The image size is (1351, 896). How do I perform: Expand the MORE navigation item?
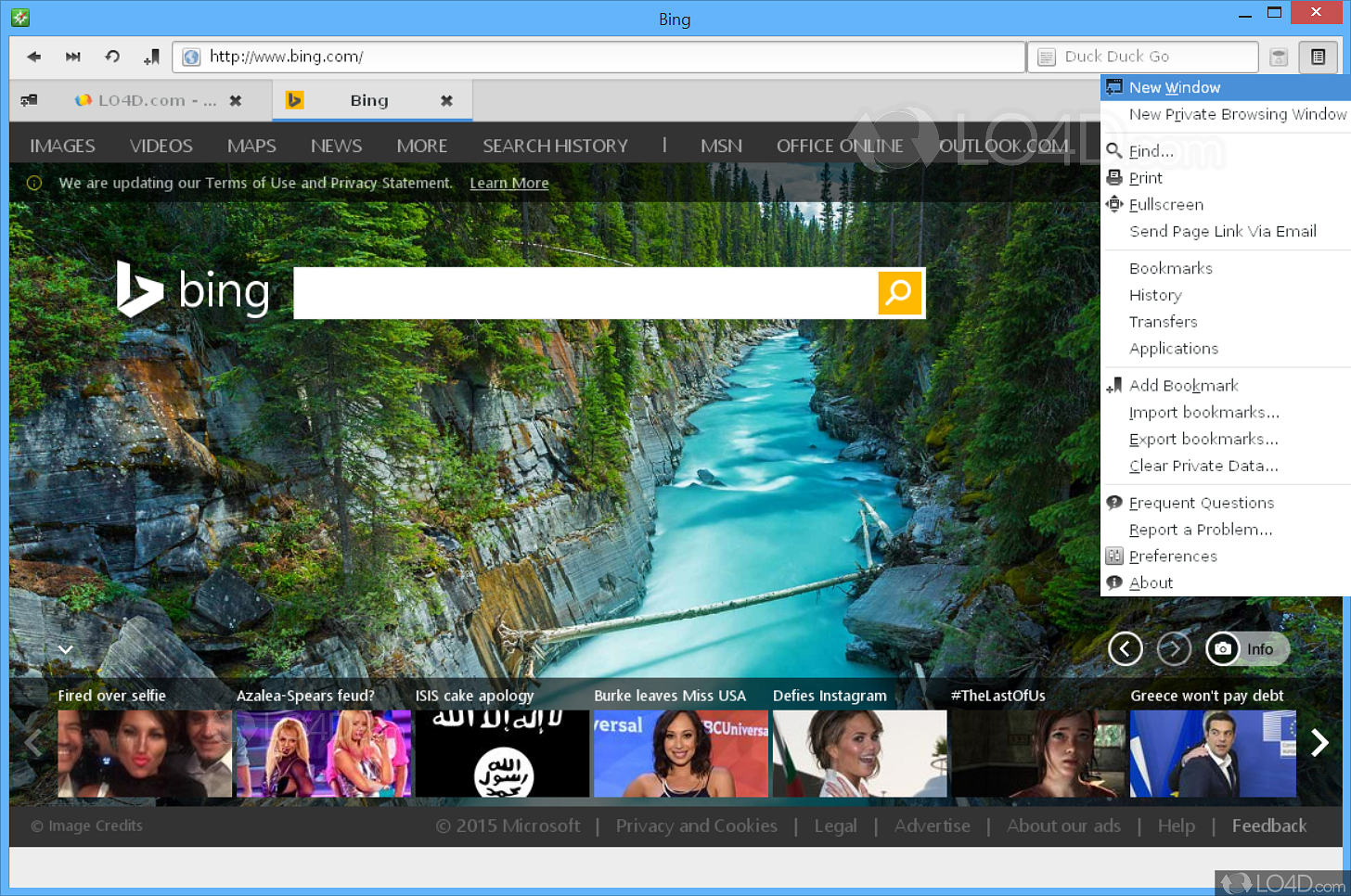click(x=422, y=146)
